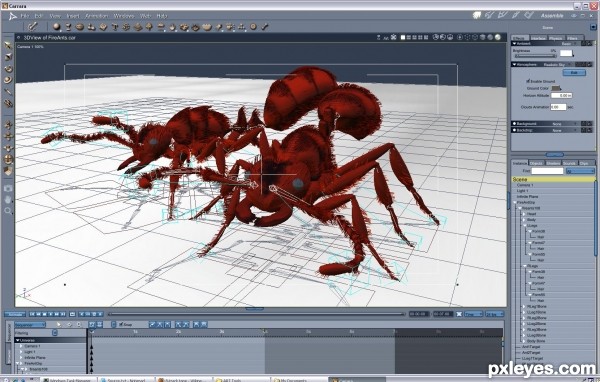Viewport: 600px width, 382px height.
Task: Select the camera tool in left toolbar
Action: [x=8, y=188]
